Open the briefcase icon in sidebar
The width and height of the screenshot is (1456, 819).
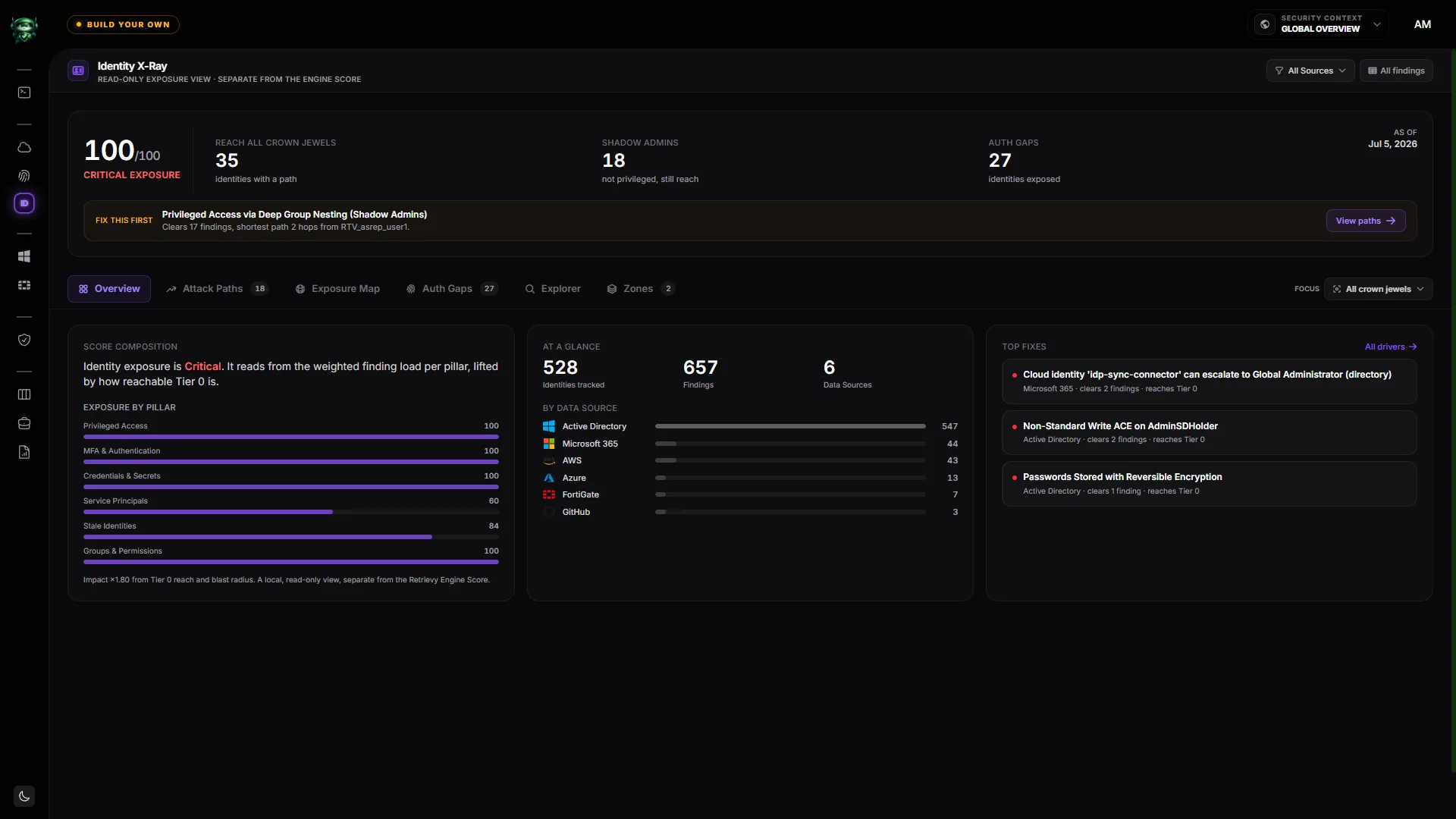click(x=24, y=423)
